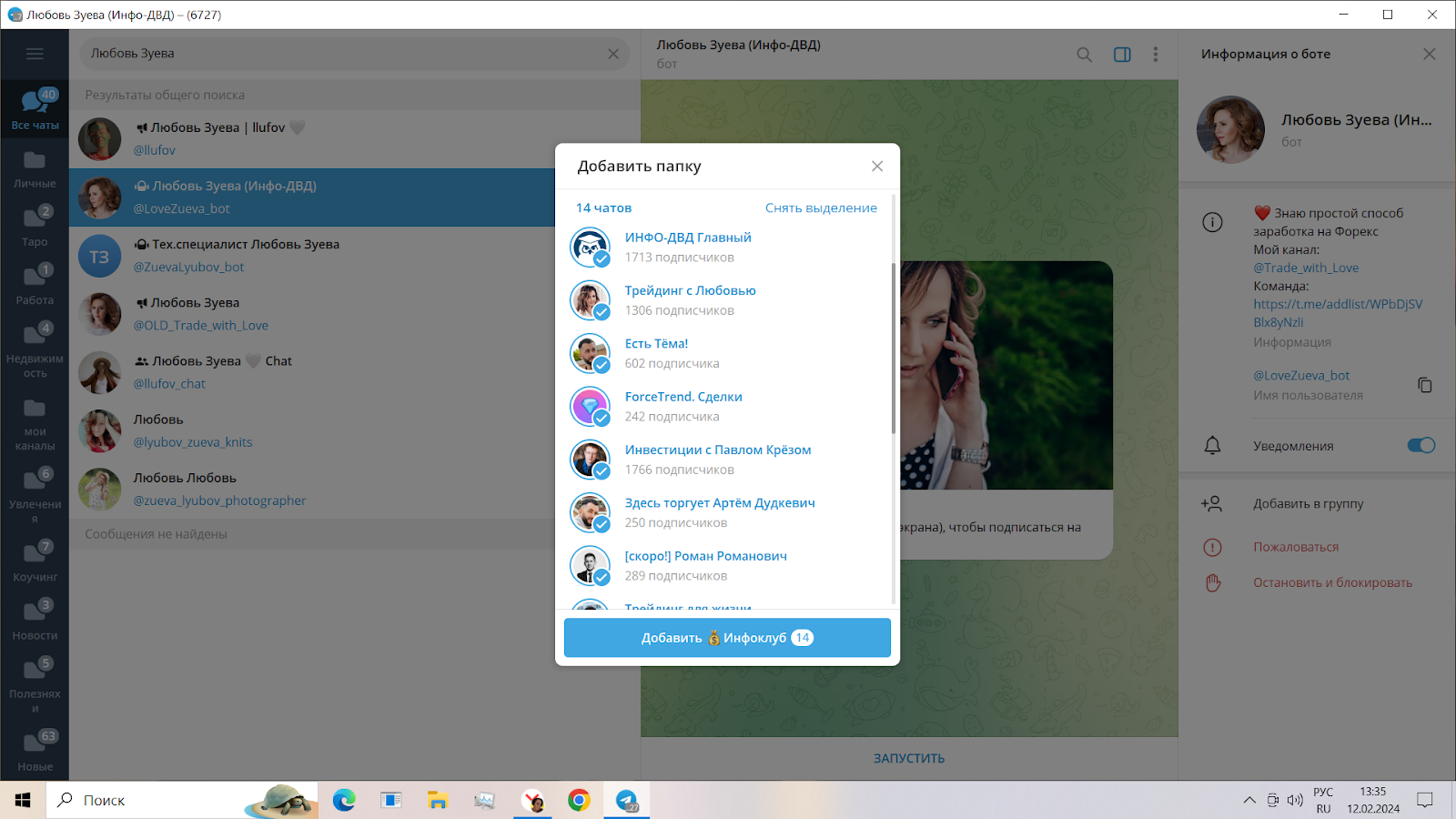Uncheck Инвестиции с Павлом Крёзом channel
1456x819 pixels.
click(725, 460)
